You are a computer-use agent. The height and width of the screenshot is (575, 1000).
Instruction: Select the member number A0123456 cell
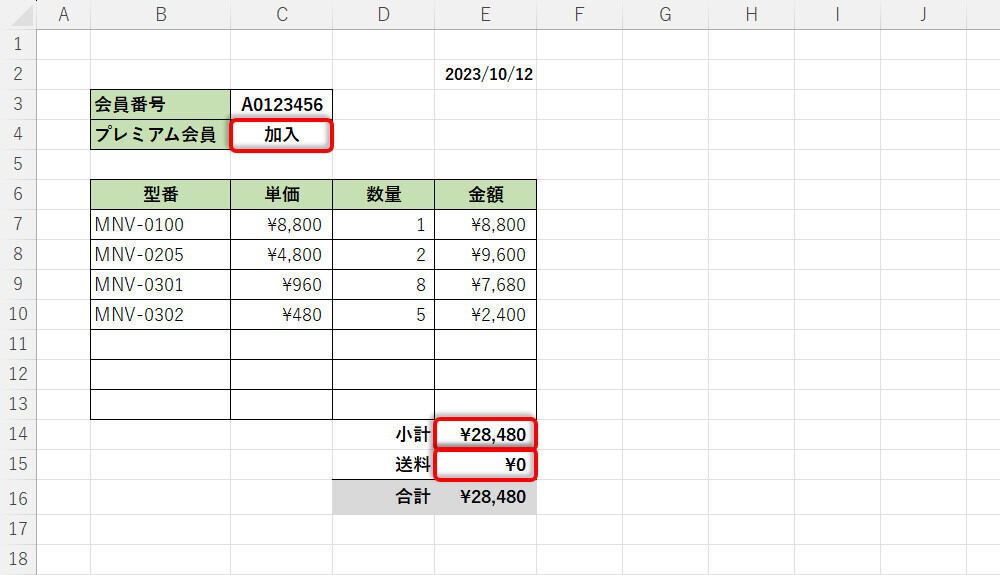282,105
